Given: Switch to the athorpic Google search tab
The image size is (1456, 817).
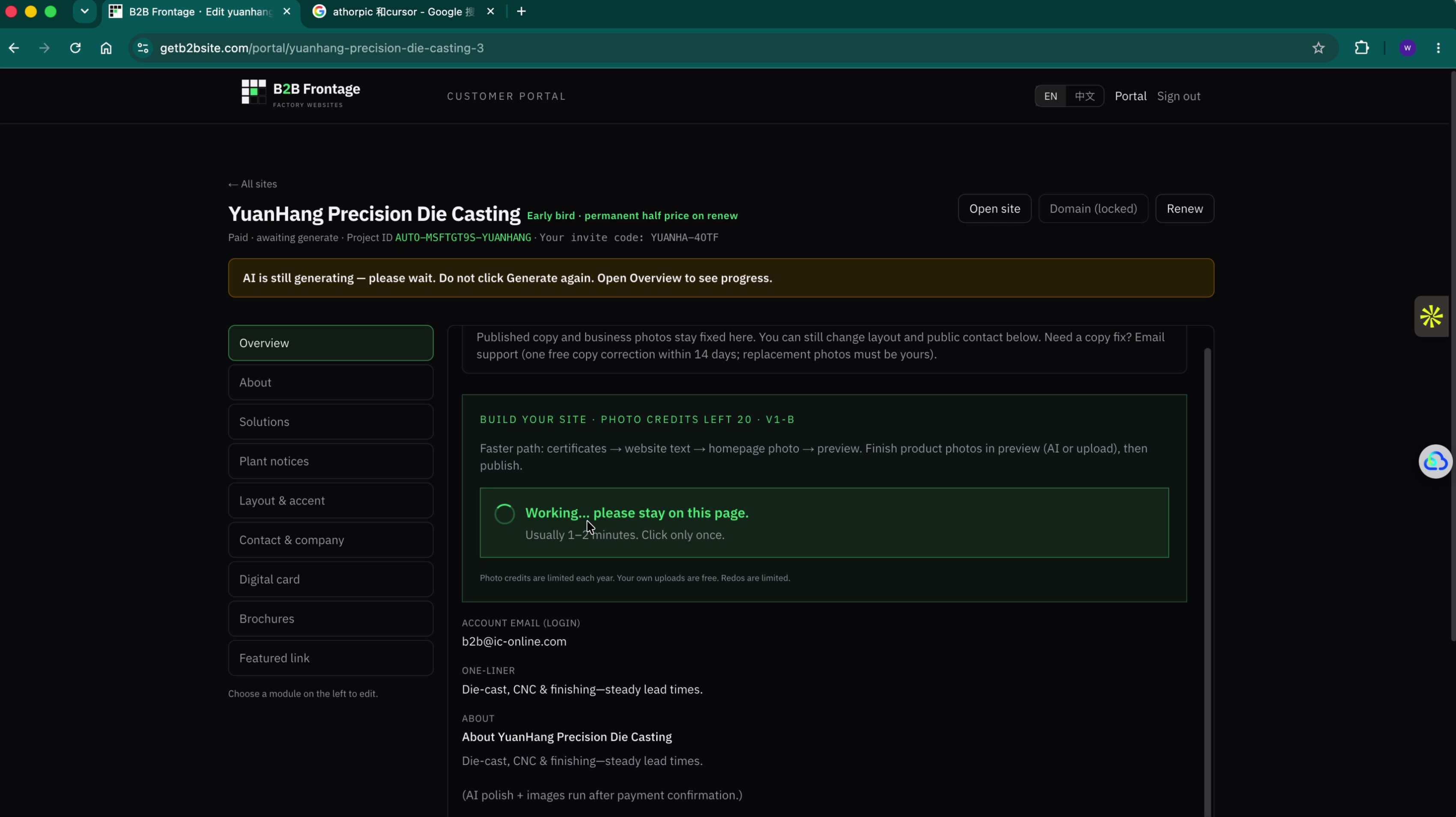Looking at the screenshot, I should (x=403, y=12).
